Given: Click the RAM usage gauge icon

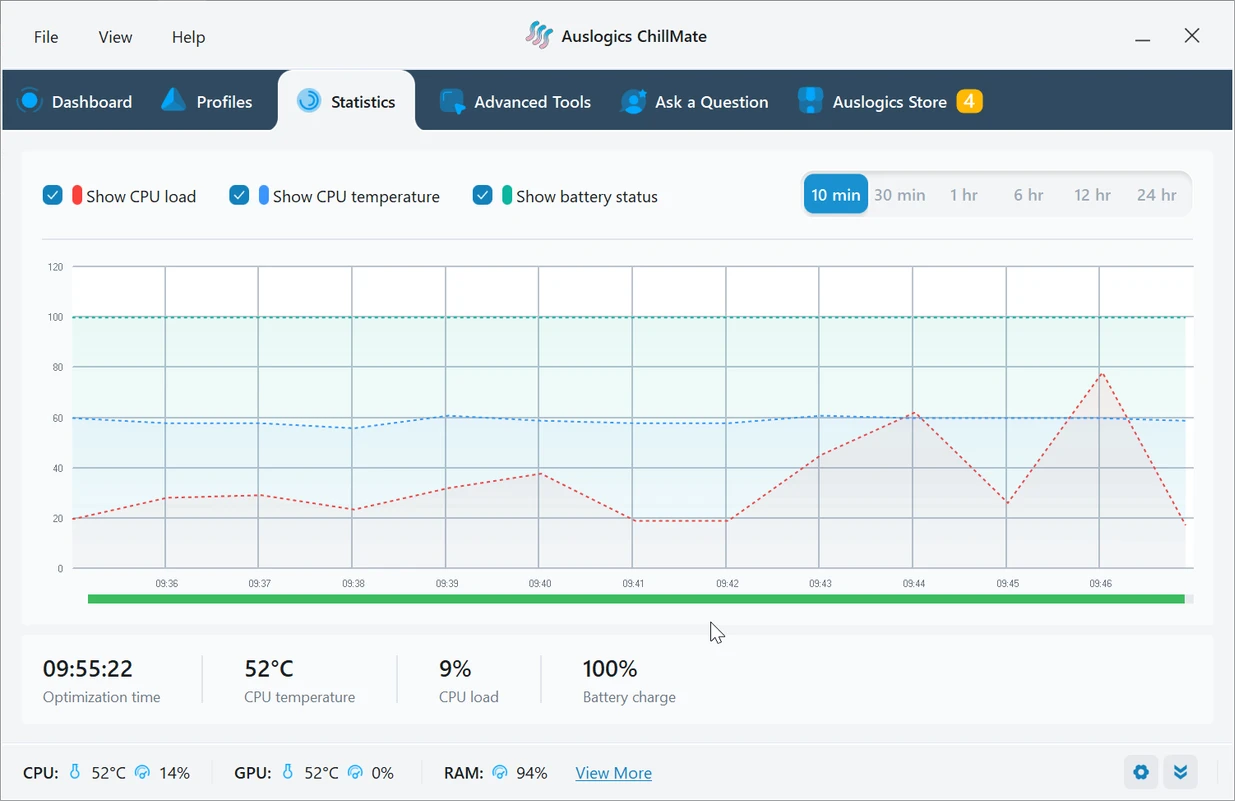Looking at the screenshot, I should point(499,772).
